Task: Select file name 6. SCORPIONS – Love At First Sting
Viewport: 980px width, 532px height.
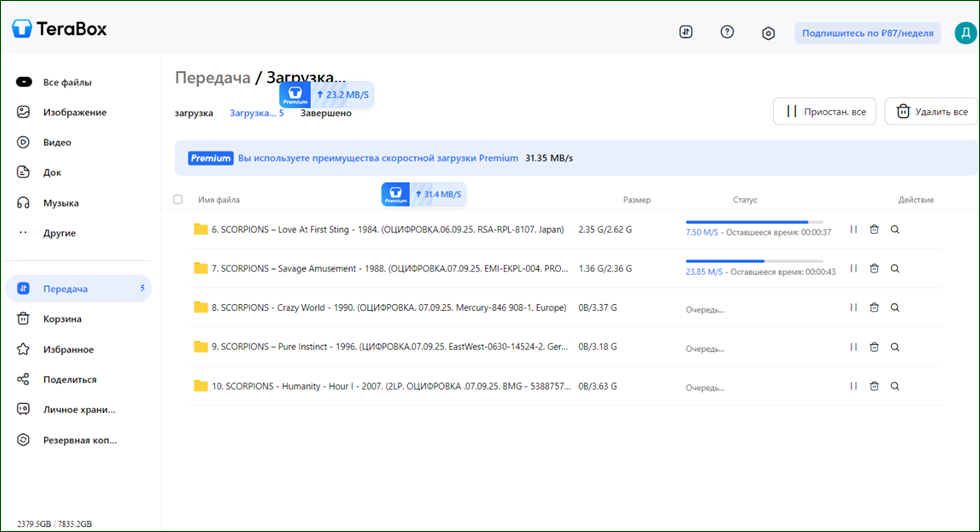Action: click(x=388, y=229)
